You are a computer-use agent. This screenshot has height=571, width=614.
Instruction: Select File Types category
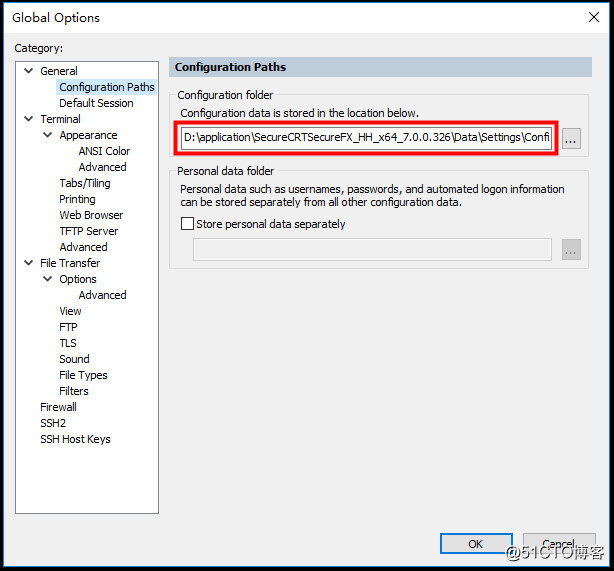(x=83, y=375)
